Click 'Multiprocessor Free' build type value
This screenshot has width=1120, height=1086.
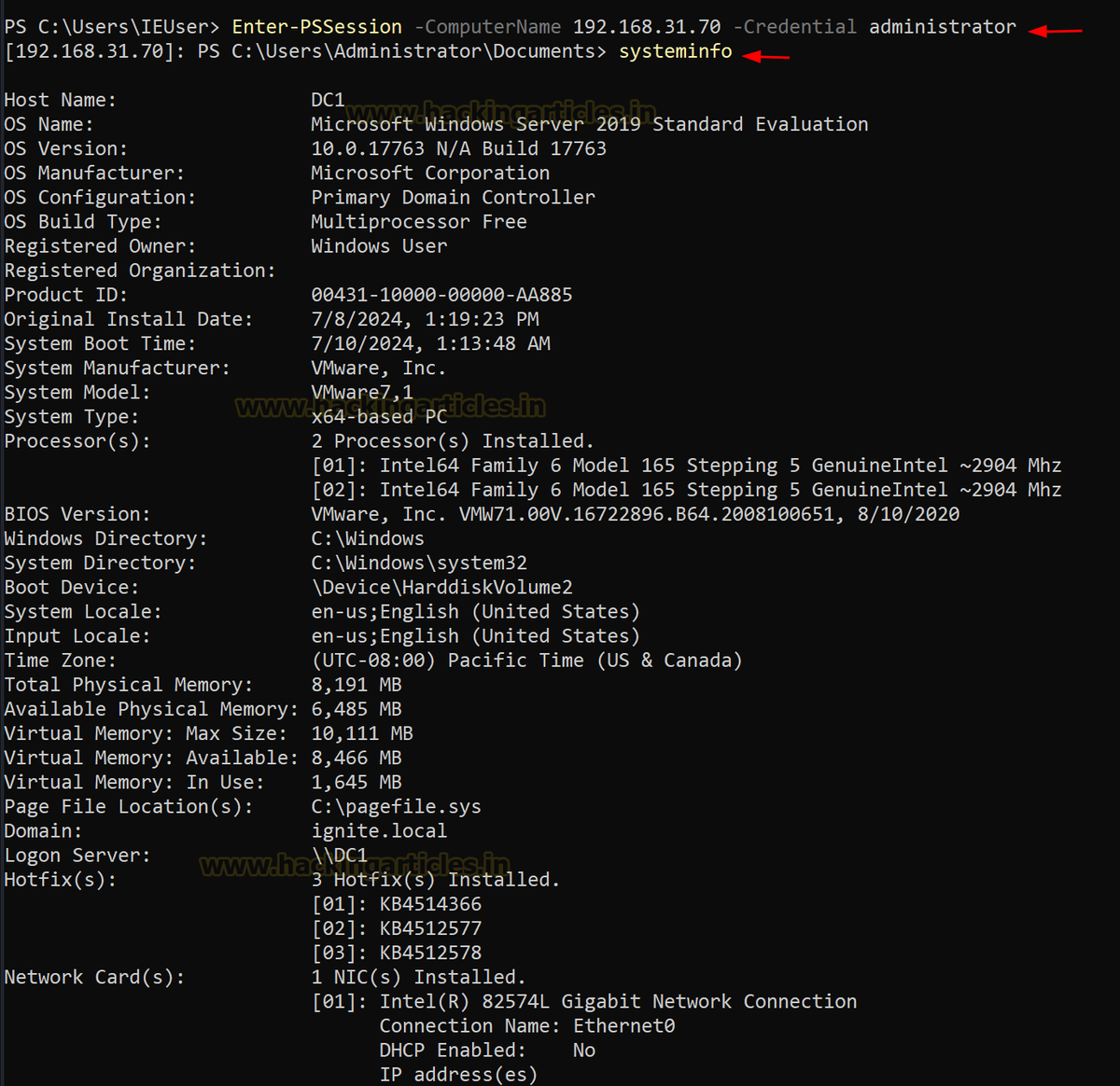pos(419,221)
